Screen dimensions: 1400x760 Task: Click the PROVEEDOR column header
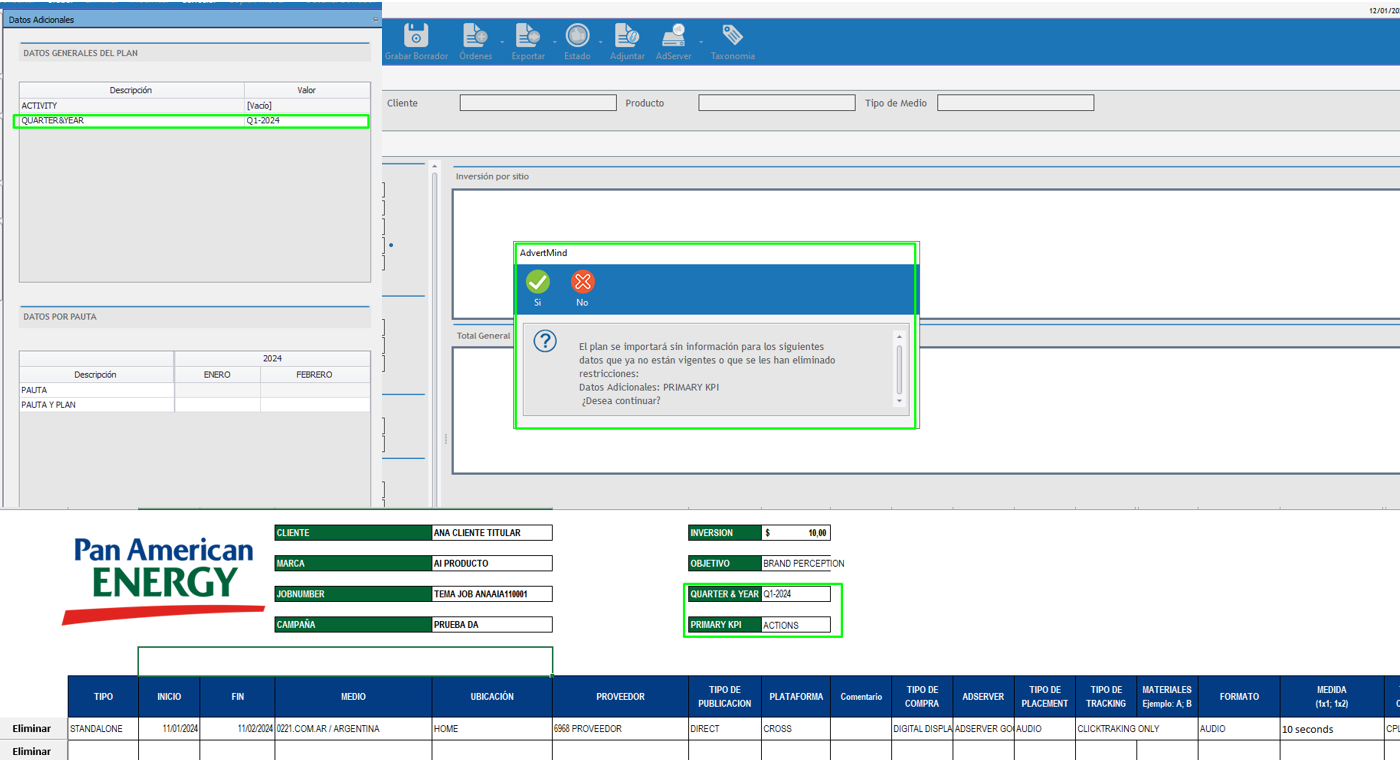(620, 697)
